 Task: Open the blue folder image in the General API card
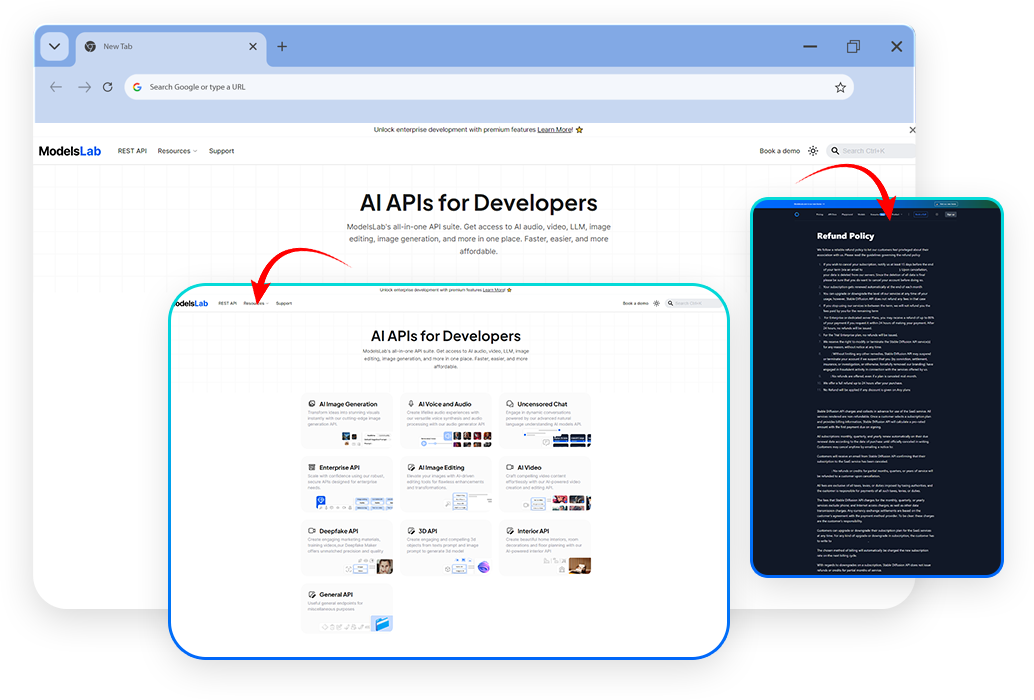click(382, 623)
